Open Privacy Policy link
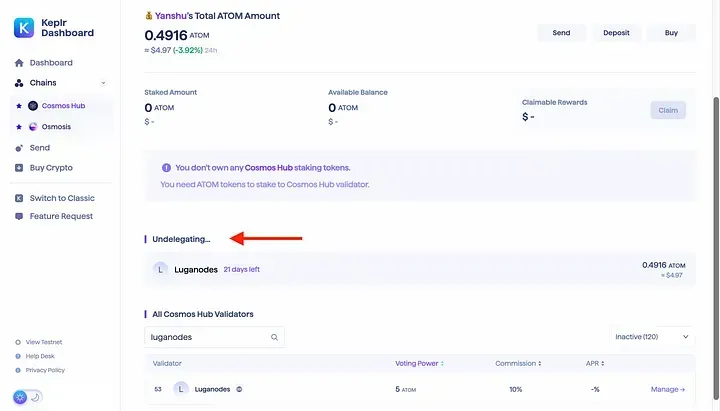Viewport: 720px width, 411px height. point(45,370)
